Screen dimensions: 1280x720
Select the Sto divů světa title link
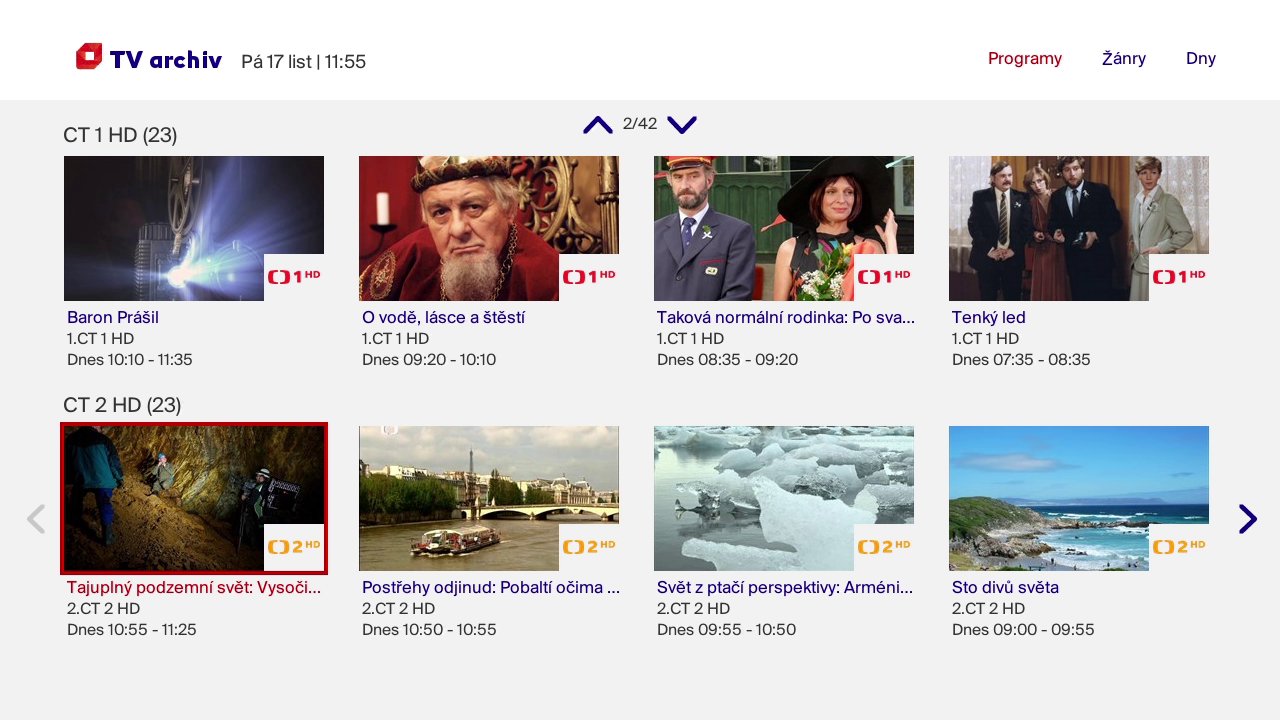pyautogui.click(x=1005, y=587)
